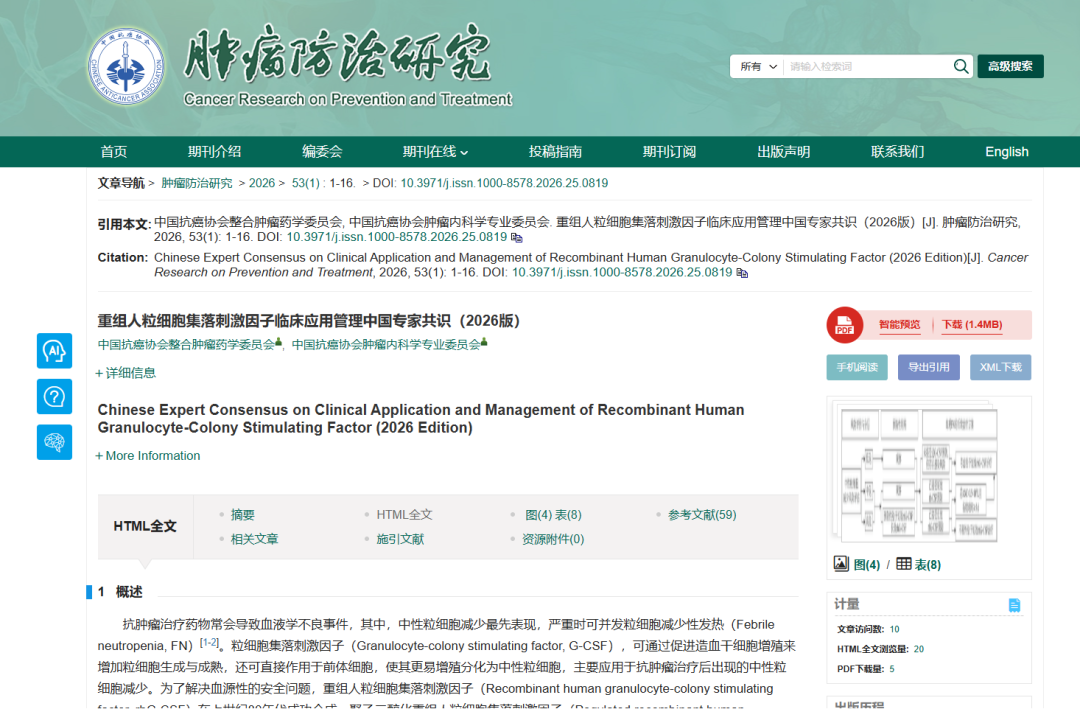Image resolution: width=1080 pixels, height=709 pixels.
Task: Open 图(4) 表(8) tab
Action: [553, 515]
